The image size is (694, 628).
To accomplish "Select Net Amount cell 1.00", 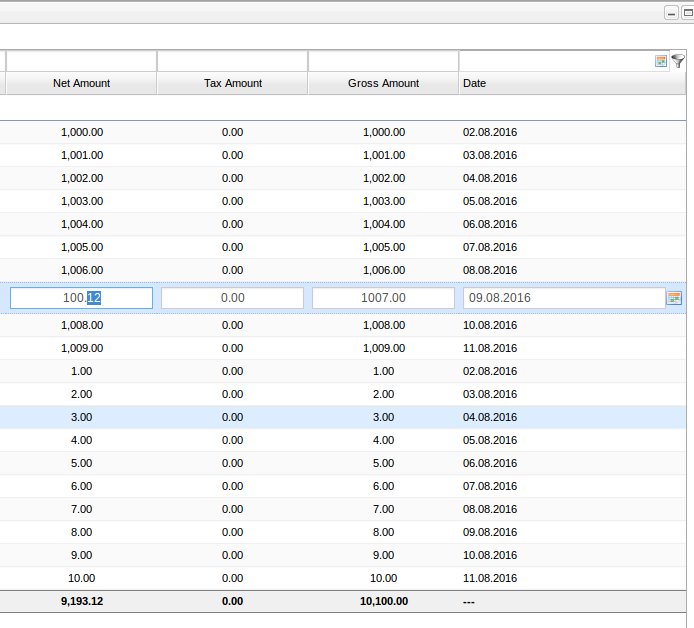I will pyautogui.click(x=81, y=371).
